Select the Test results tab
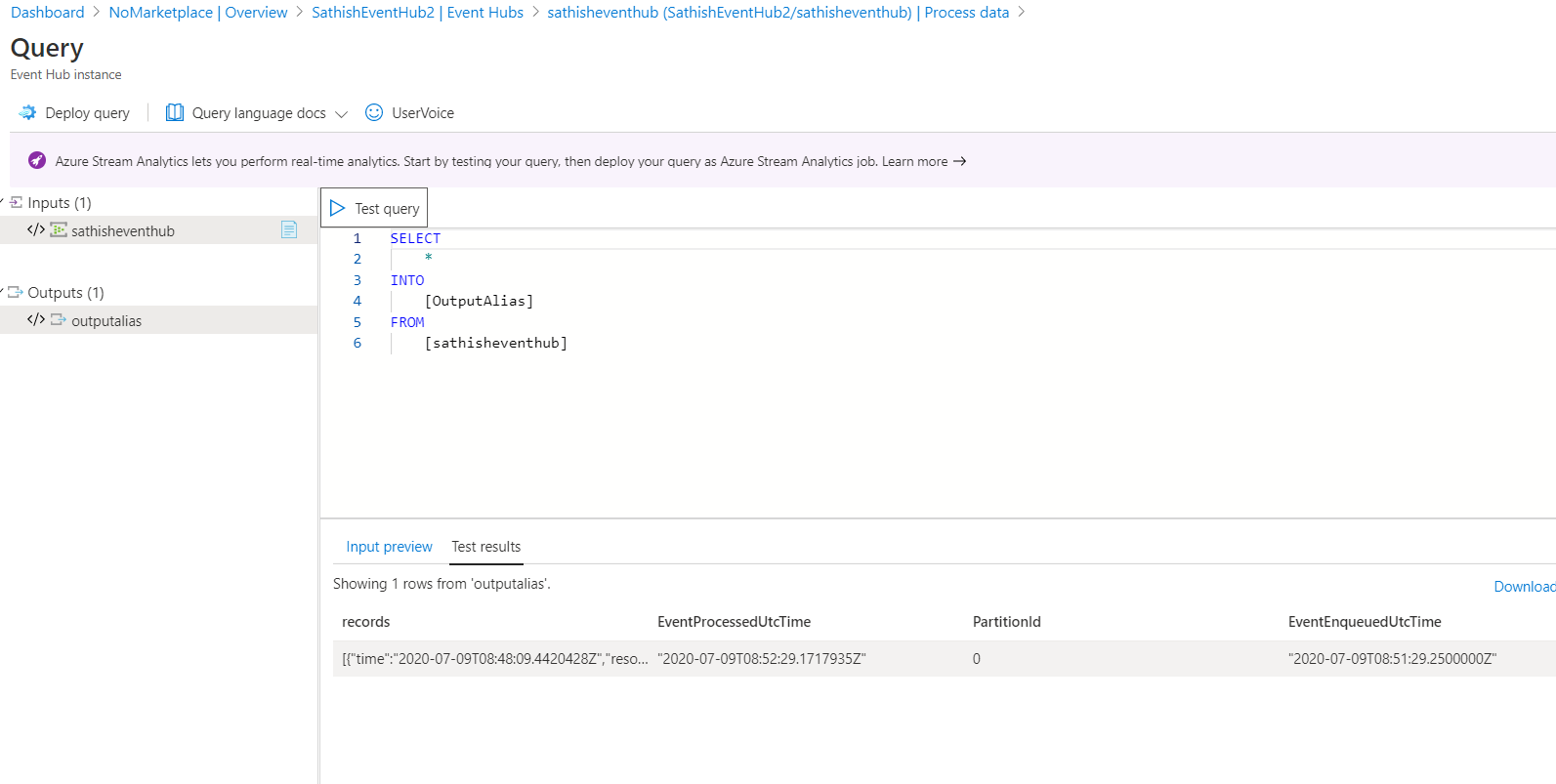Screen dimensions: 1556x784 (486, 547)
